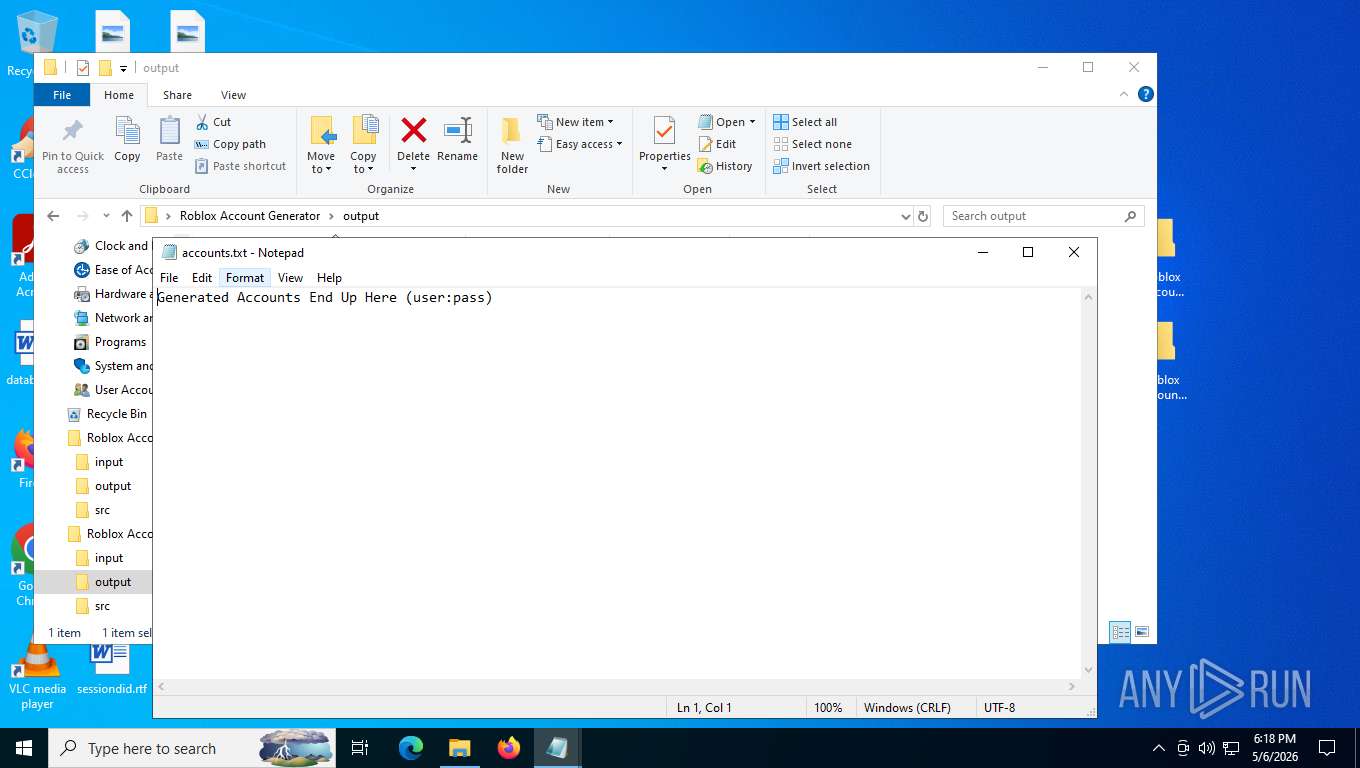The image size is (1360, 768).
Task: Click the Windows Start button
Action: (x=23, y=748)
